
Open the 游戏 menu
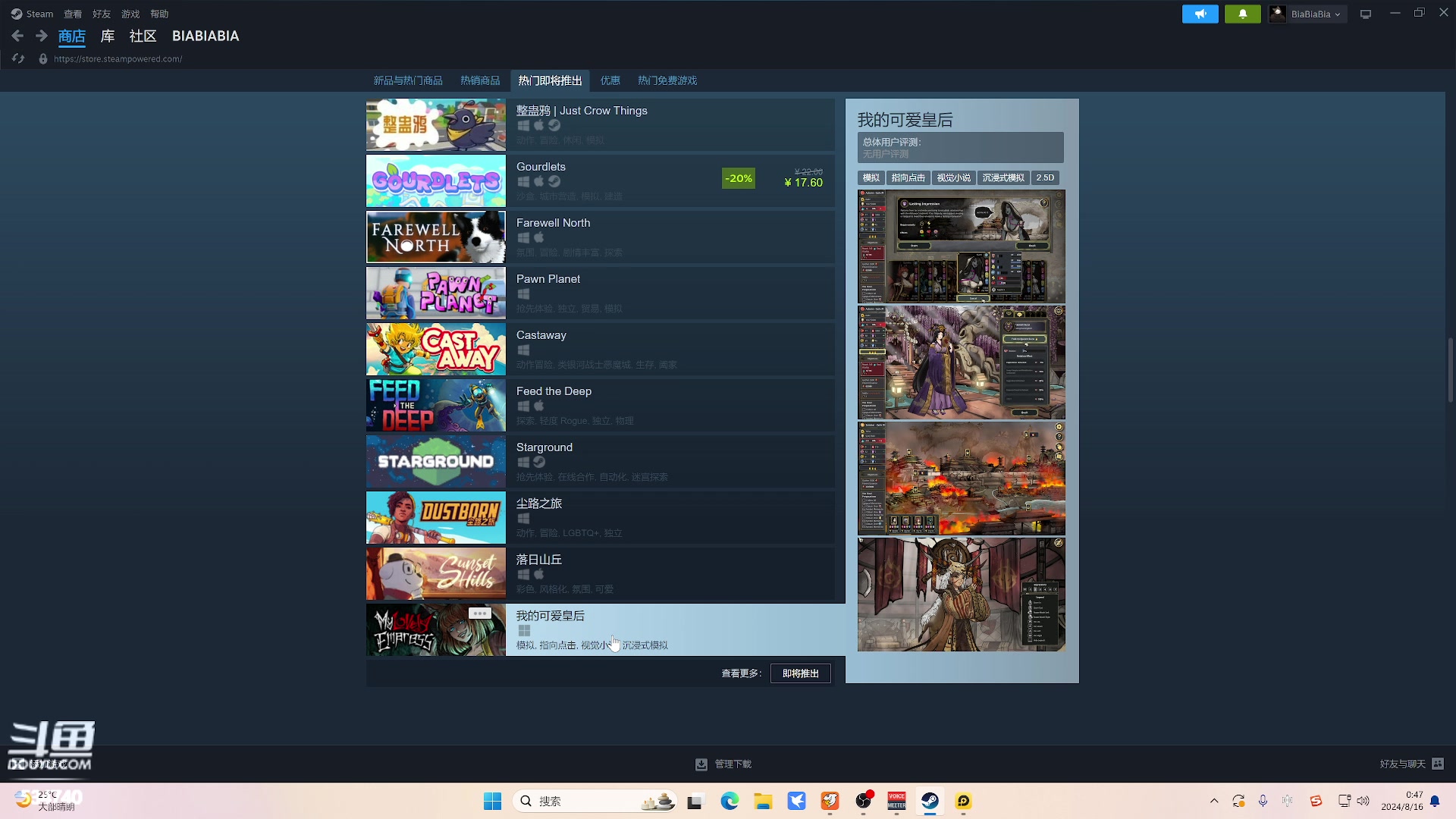pos(130,14)
